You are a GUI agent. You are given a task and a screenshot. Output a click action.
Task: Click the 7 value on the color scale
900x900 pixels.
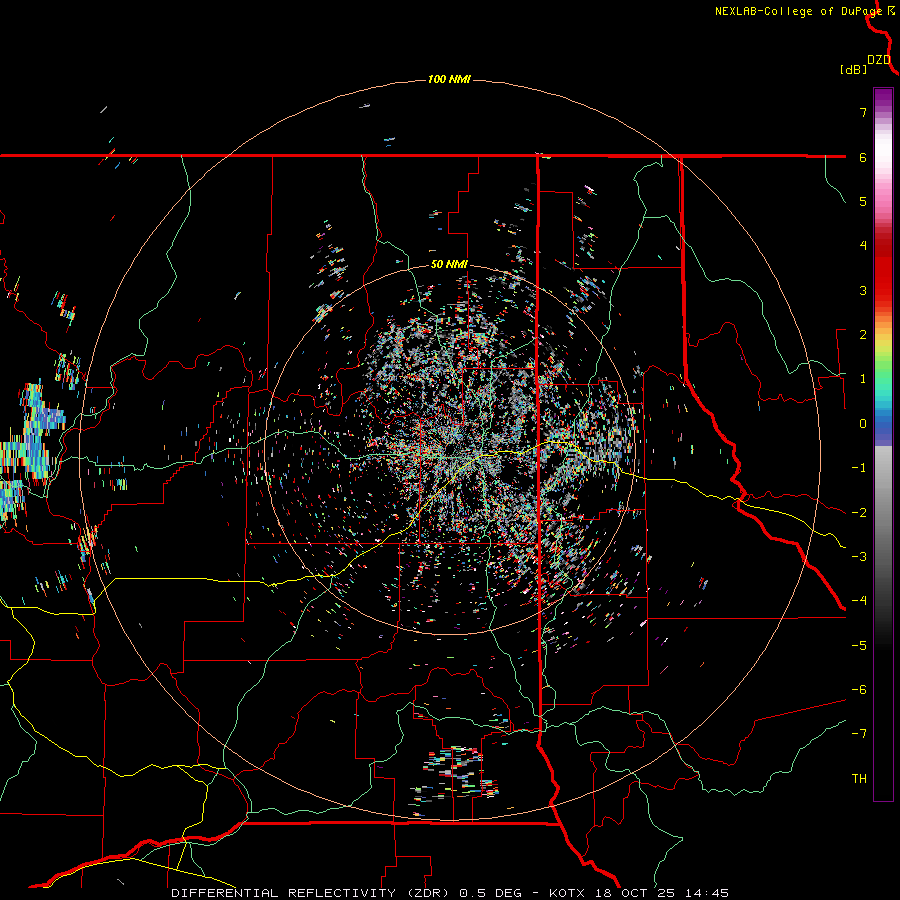pyautogui.click(x=863, y=112)
